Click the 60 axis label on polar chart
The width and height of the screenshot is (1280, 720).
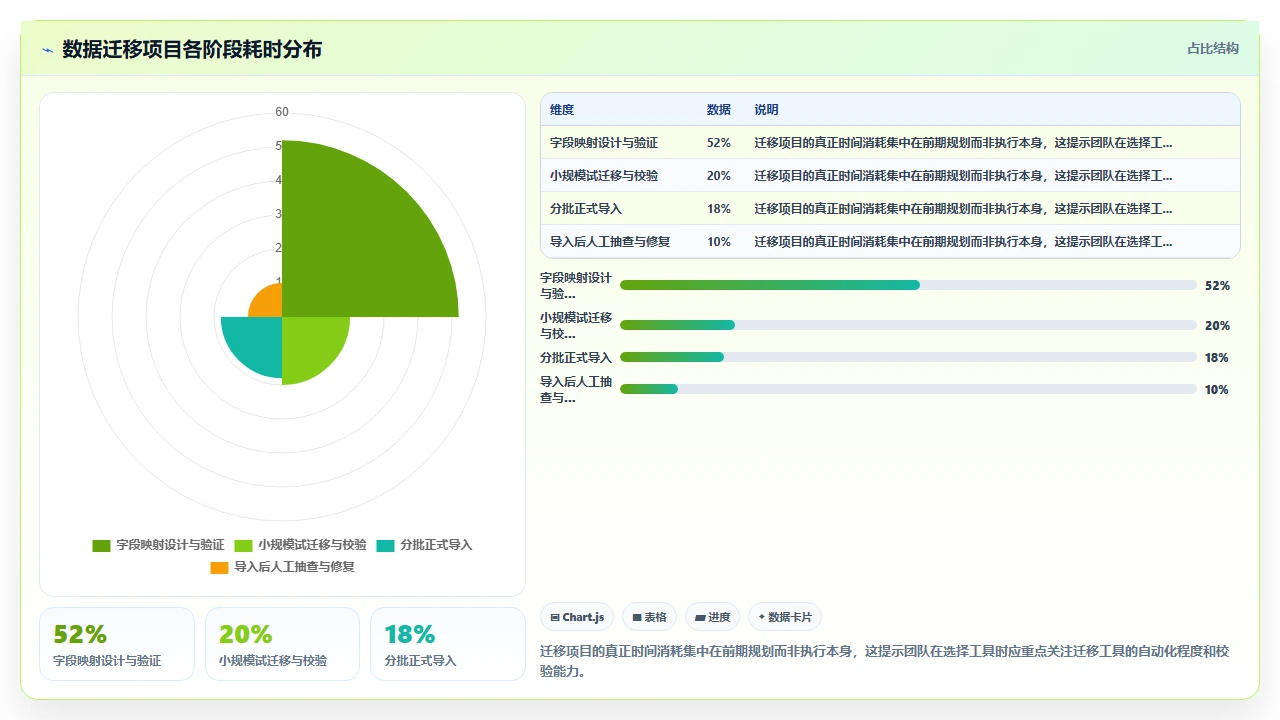click(282, 112)
